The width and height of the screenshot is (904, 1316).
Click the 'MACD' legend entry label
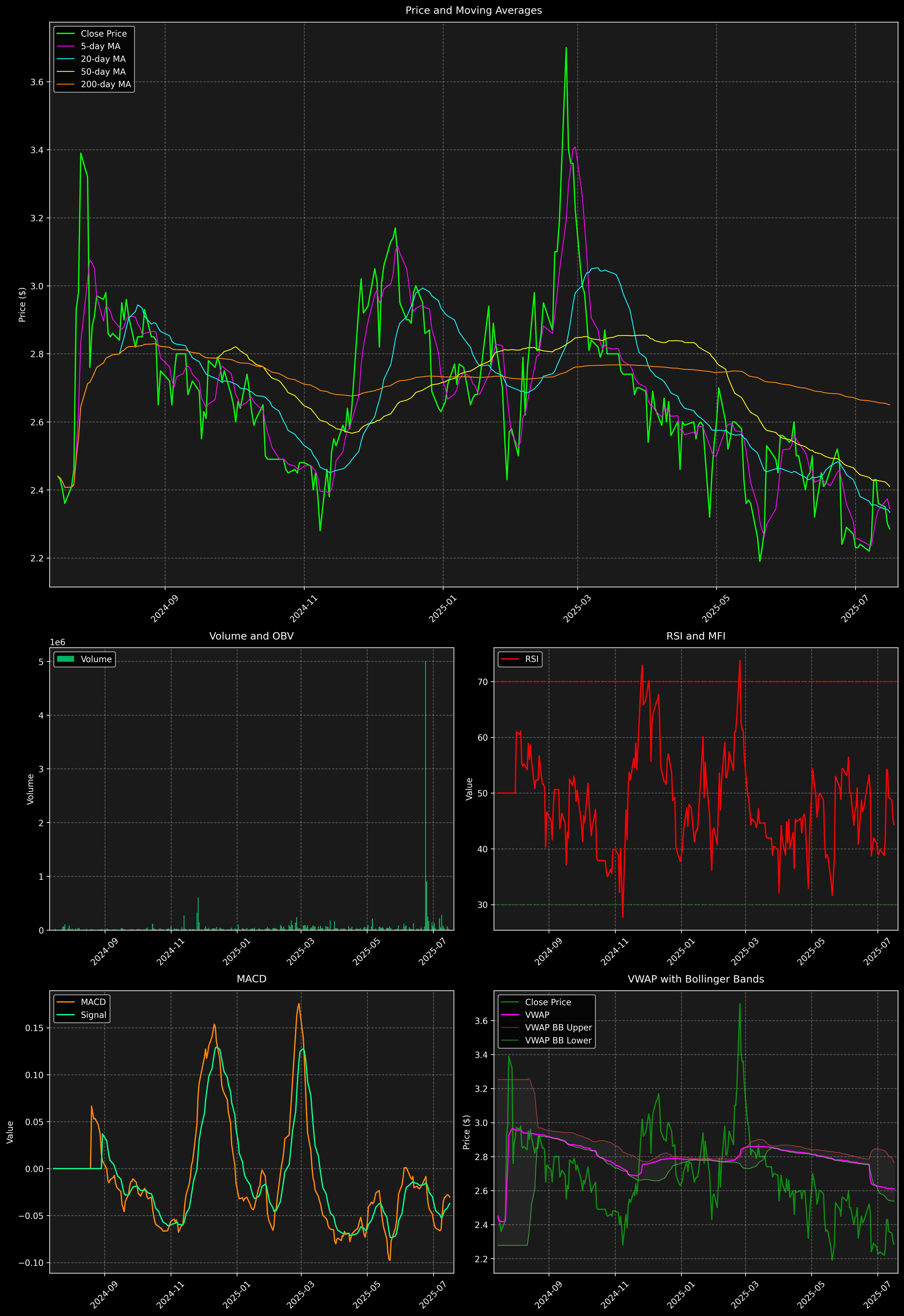[93, 1002]
